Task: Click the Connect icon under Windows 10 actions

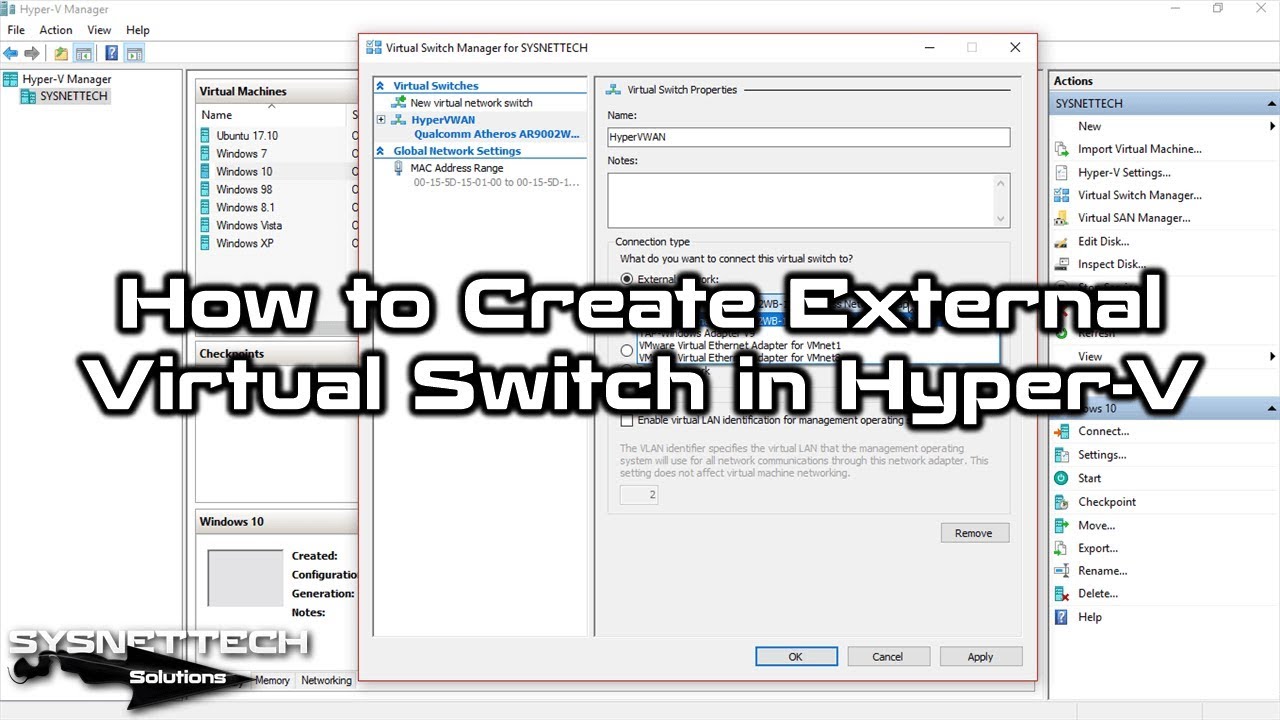Action: (1062, 431)
